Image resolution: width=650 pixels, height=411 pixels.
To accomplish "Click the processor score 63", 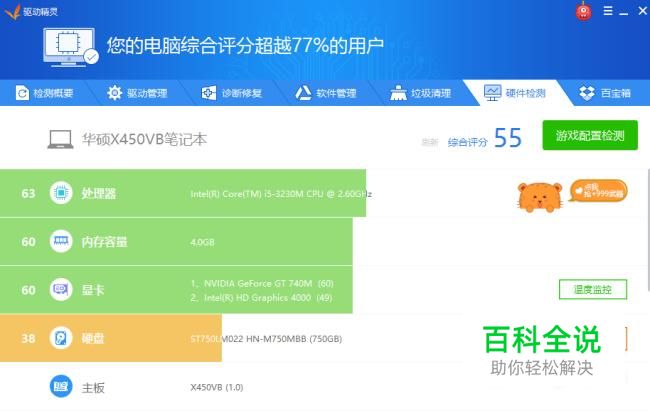I will pos(28,193).
